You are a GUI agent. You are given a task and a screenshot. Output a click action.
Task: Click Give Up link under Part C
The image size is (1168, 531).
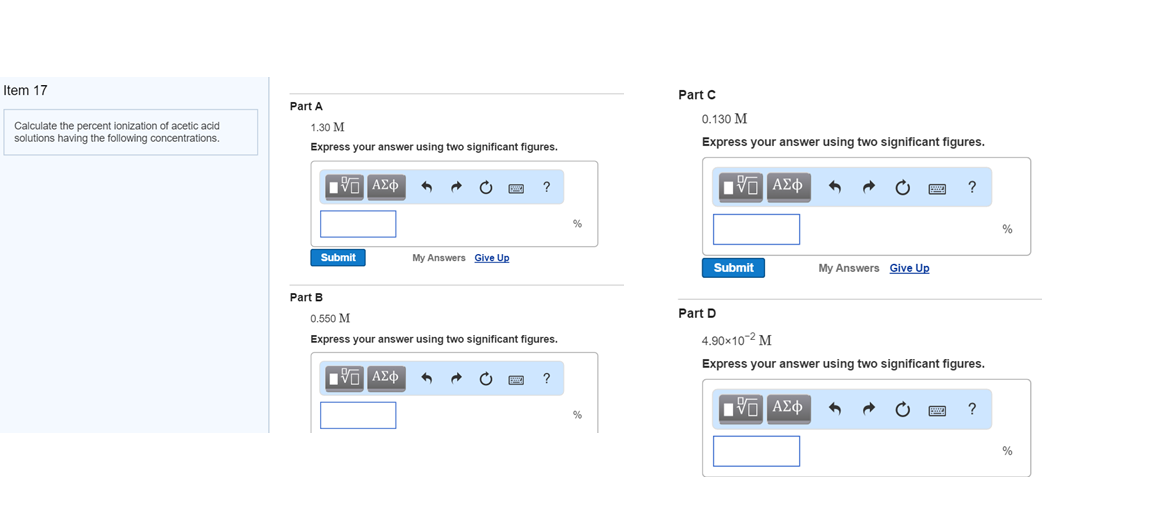point(910,268)
